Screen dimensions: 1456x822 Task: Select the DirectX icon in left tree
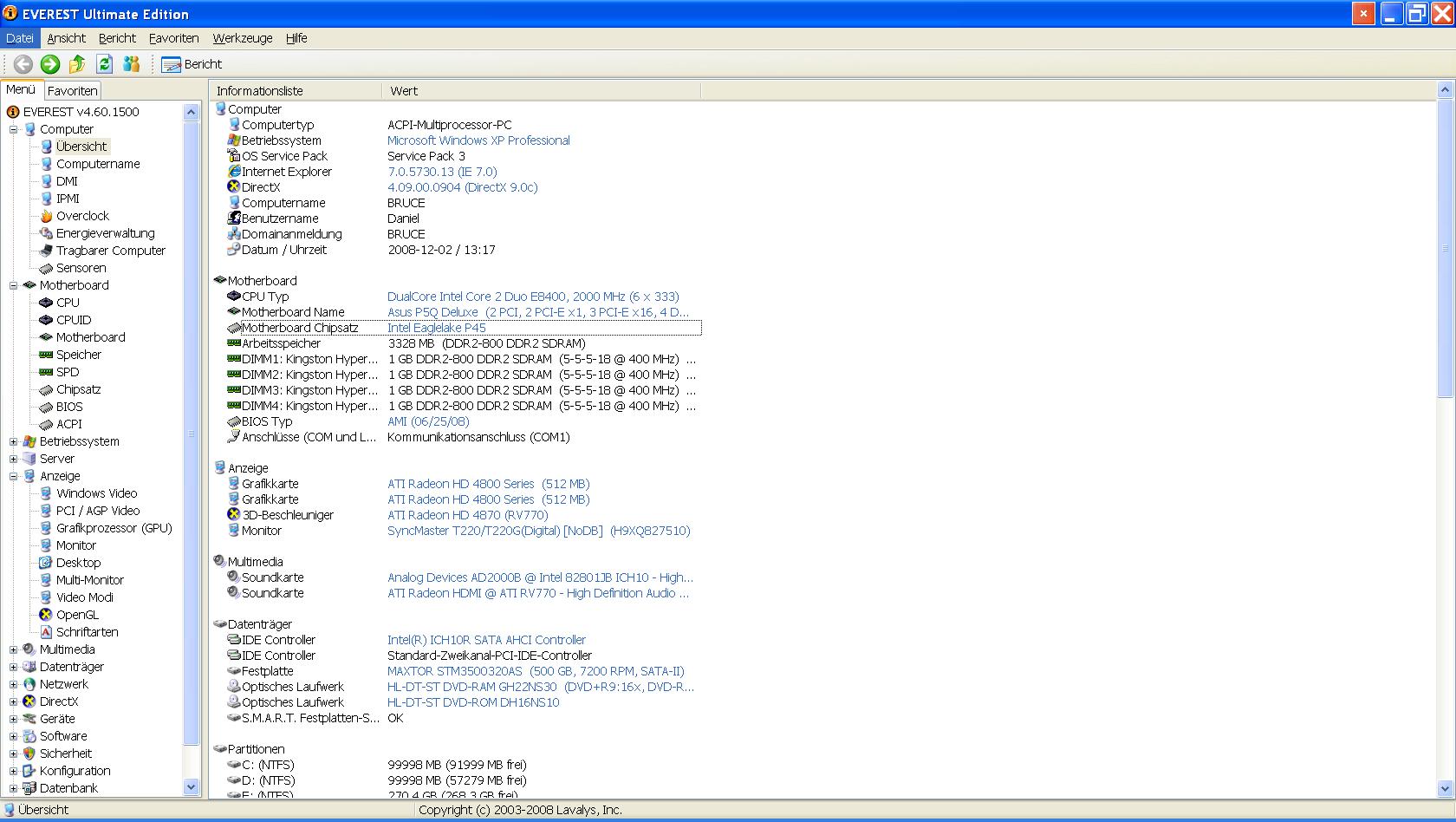[x=29, y=701]
